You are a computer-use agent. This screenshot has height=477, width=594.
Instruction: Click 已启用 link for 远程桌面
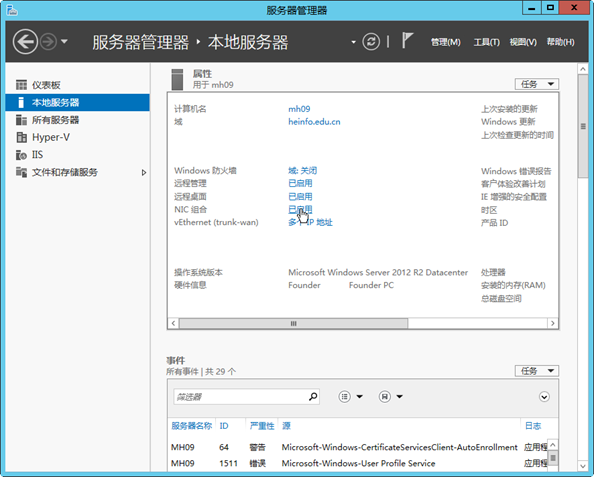[300, 197]
